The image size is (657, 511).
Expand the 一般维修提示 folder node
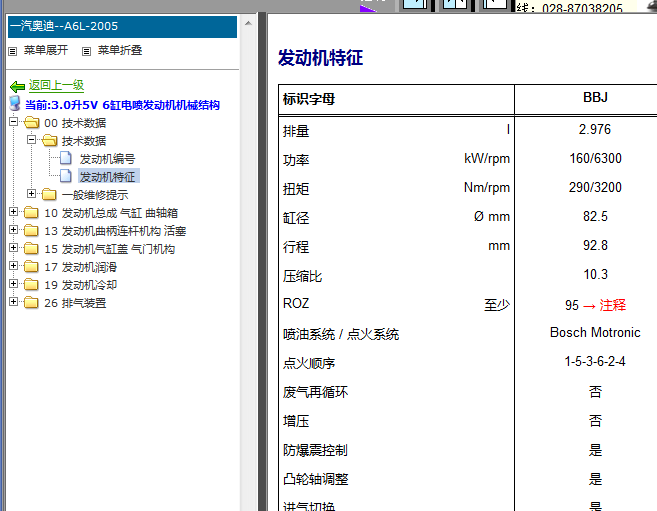[x=31, y=194]
